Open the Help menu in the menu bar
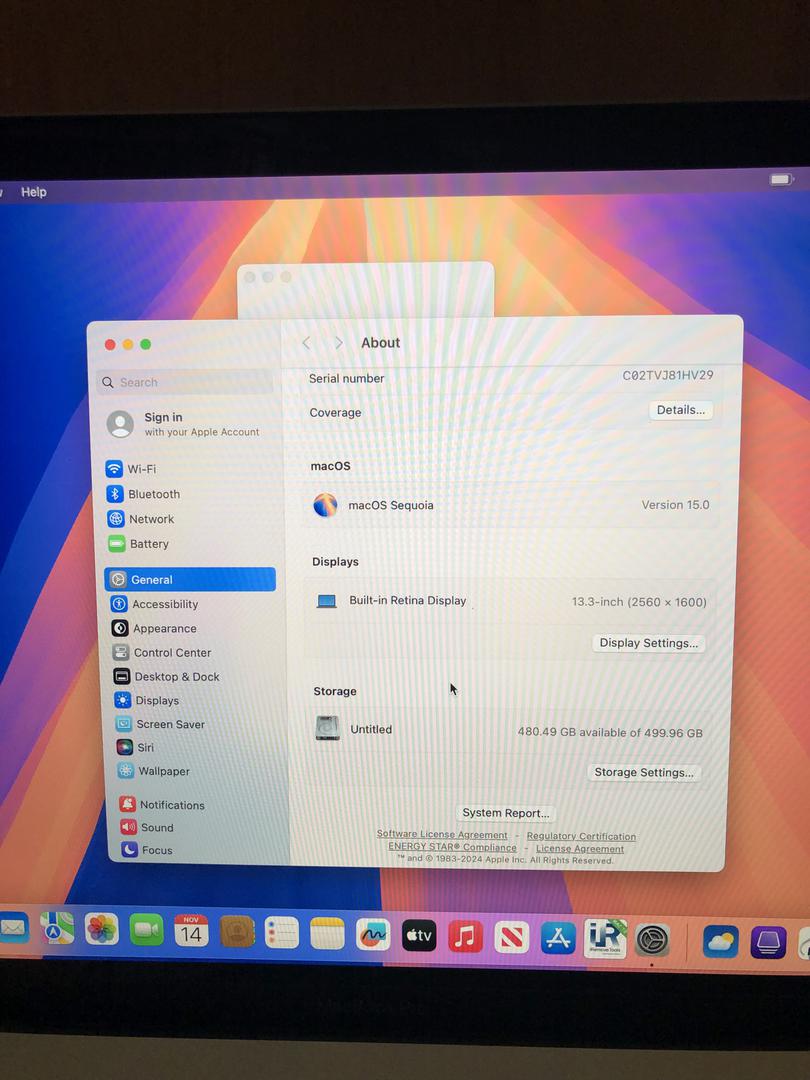 34,192
